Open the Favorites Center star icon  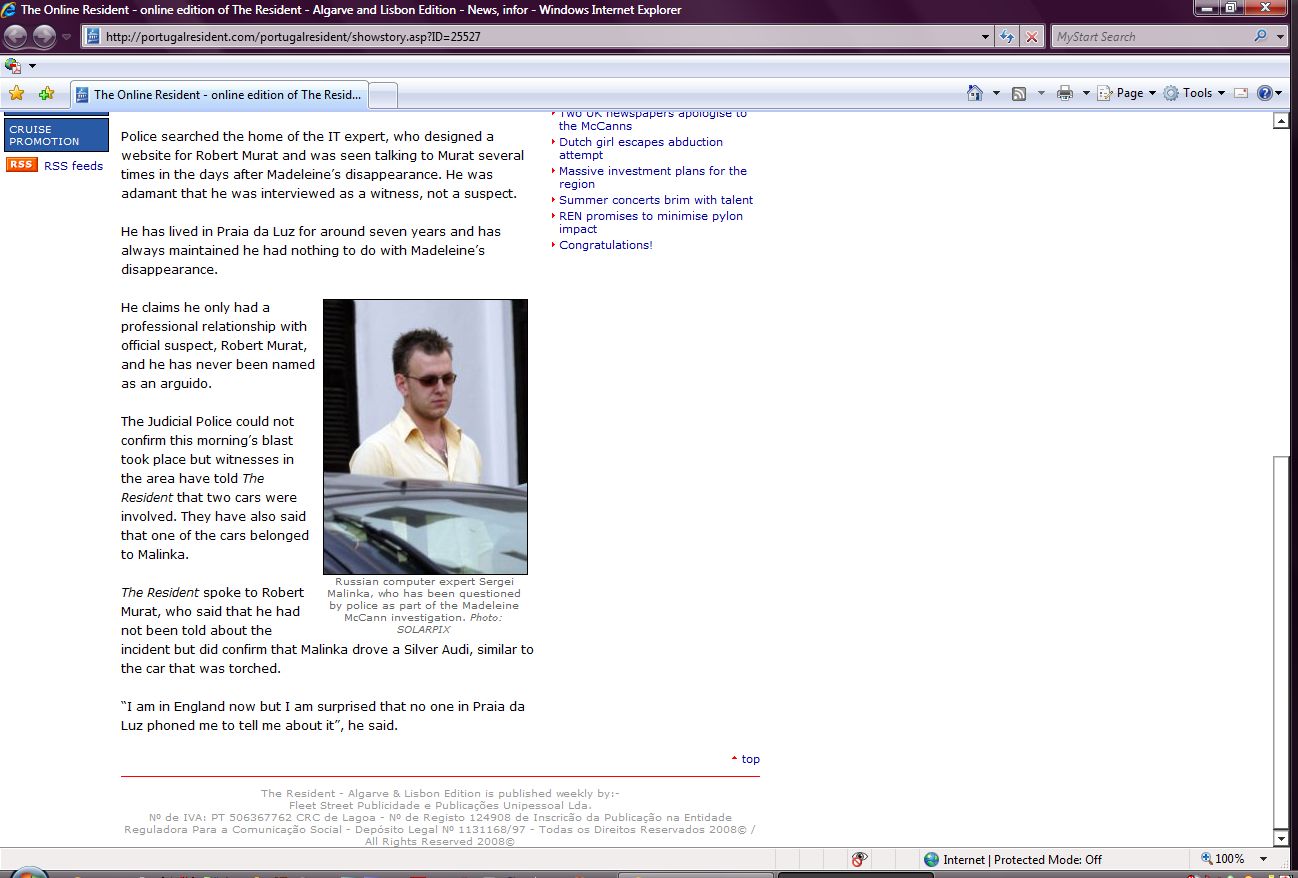point(16,94)
